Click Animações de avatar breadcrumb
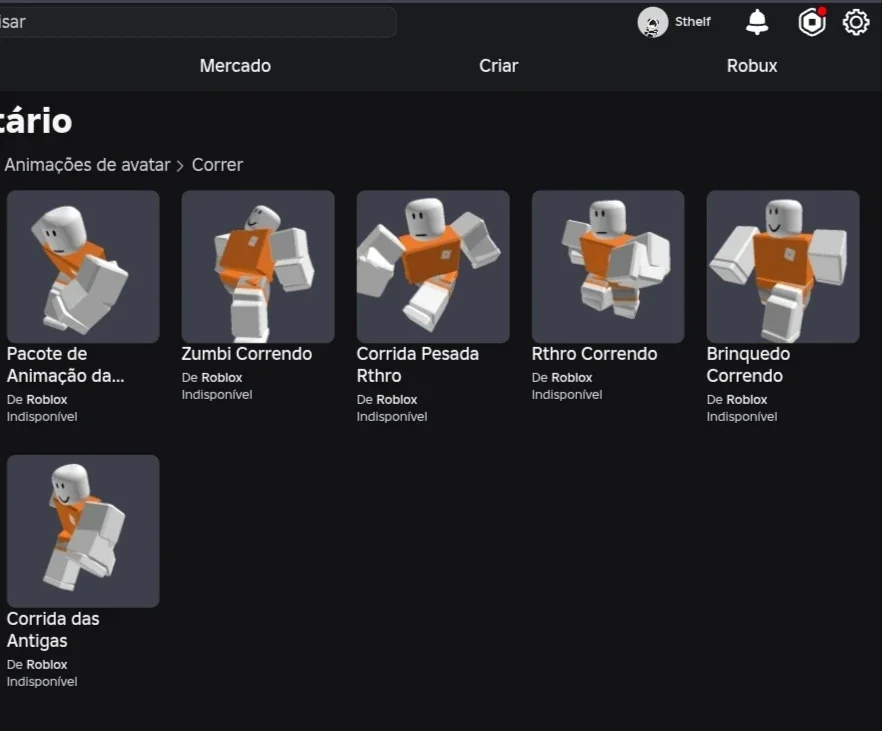The image size is (882, 731). pyautogui.click(x=87, y=165)
